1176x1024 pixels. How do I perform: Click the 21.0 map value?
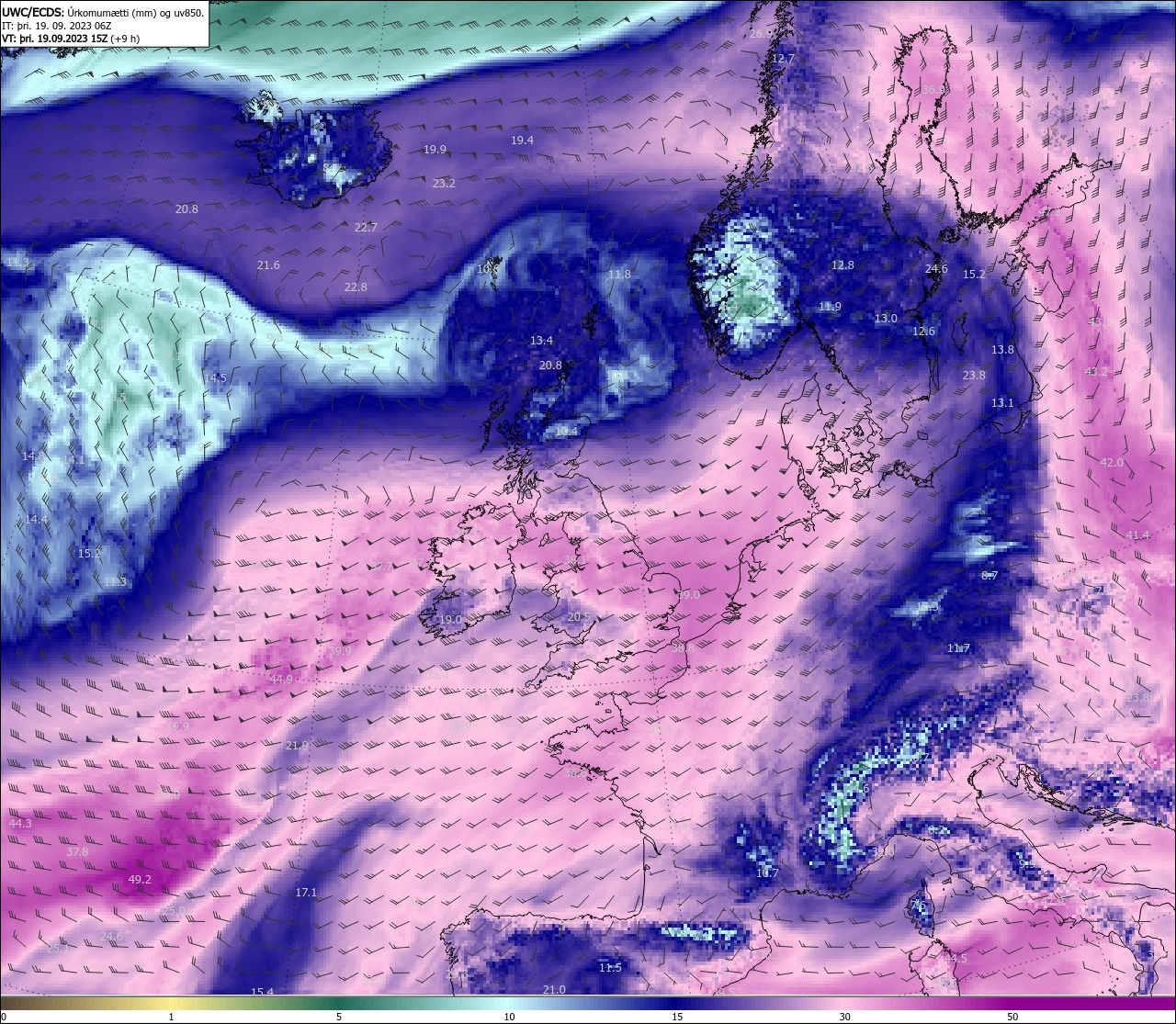(554, 989)
